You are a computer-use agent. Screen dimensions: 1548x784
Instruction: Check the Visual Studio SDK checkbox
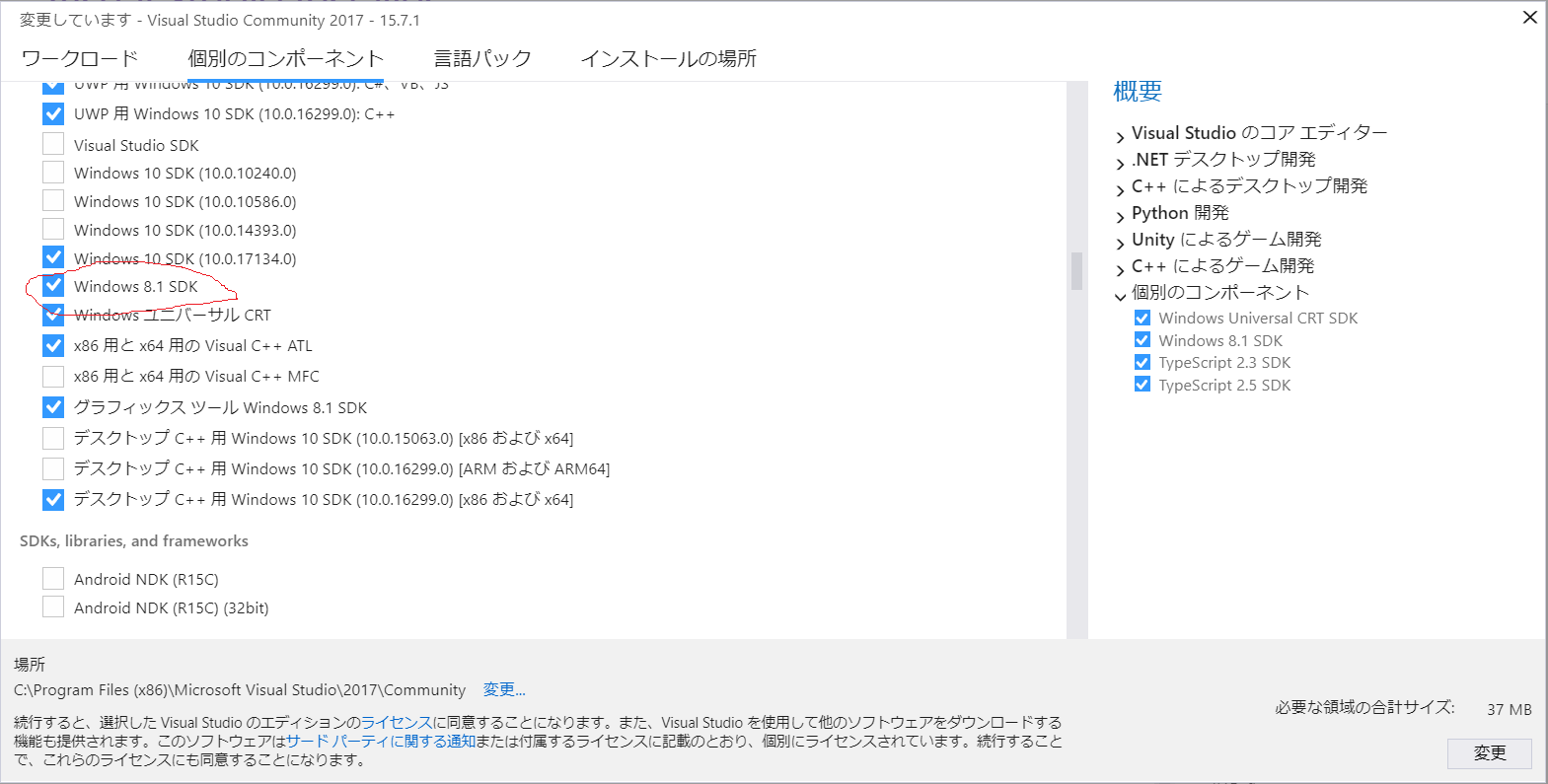53,144
